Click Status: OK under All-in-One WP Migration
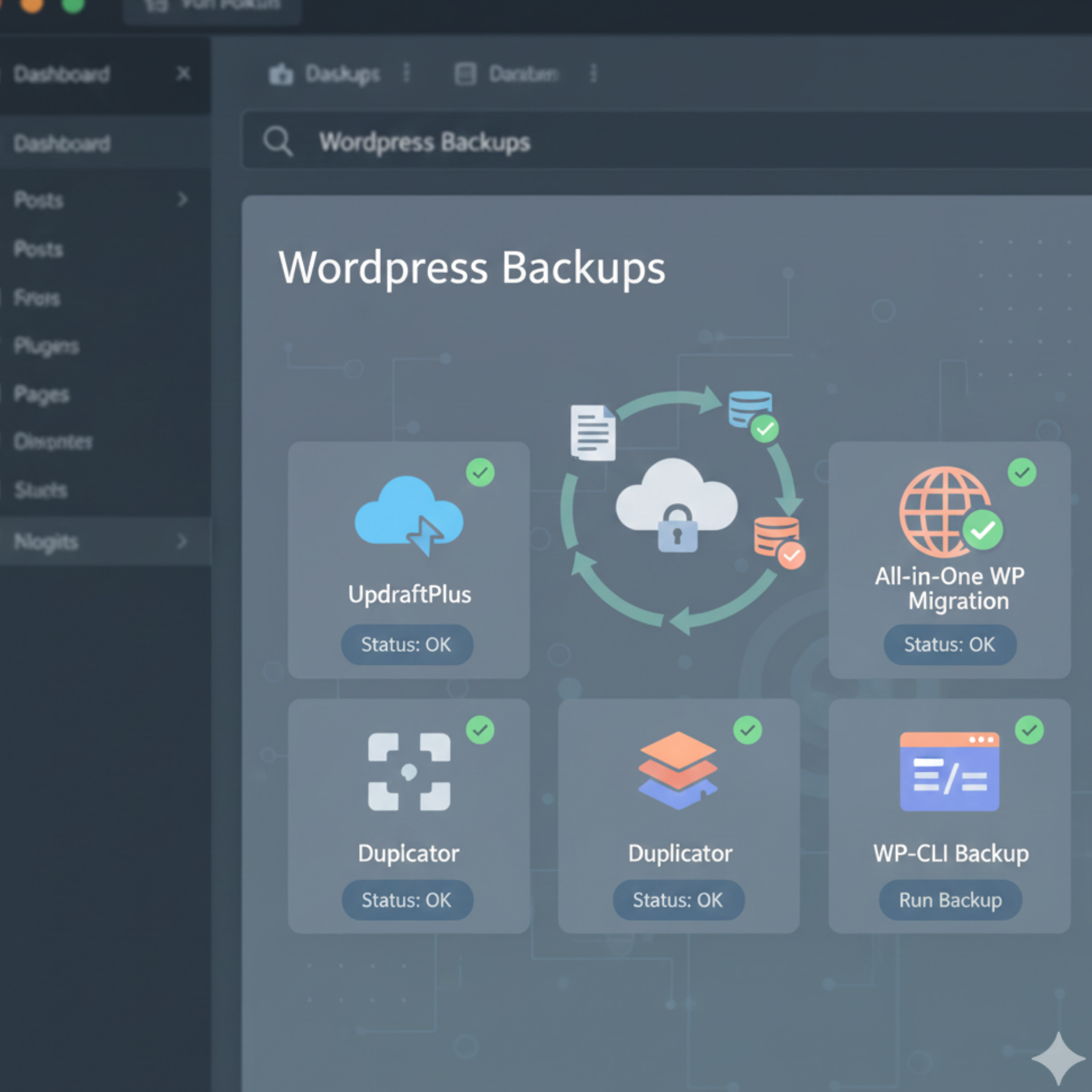1092x1092 pixels. [949, 644]
